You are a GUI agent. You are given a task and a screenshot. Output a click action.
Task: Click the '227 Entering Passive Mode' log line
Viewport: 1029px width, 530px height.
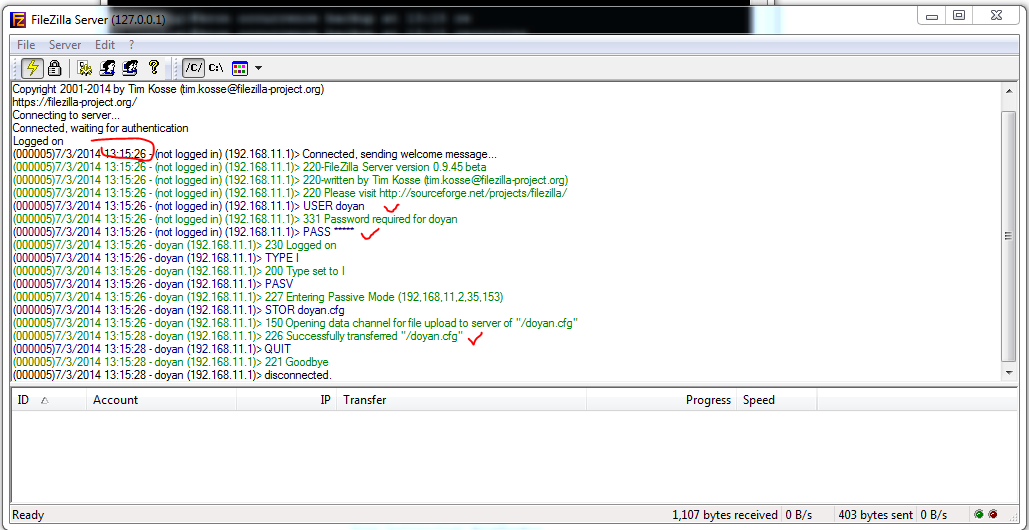coord(258,297)
